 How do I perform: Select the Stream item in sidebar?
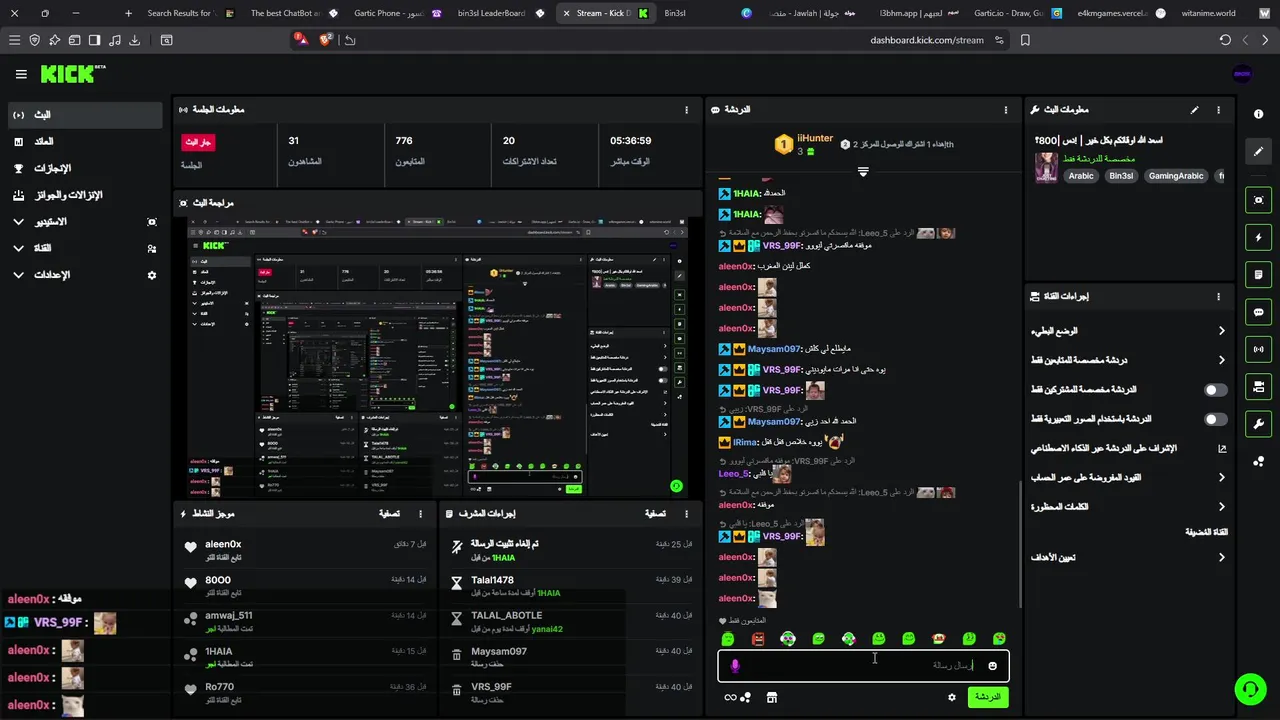coord(85,115)
